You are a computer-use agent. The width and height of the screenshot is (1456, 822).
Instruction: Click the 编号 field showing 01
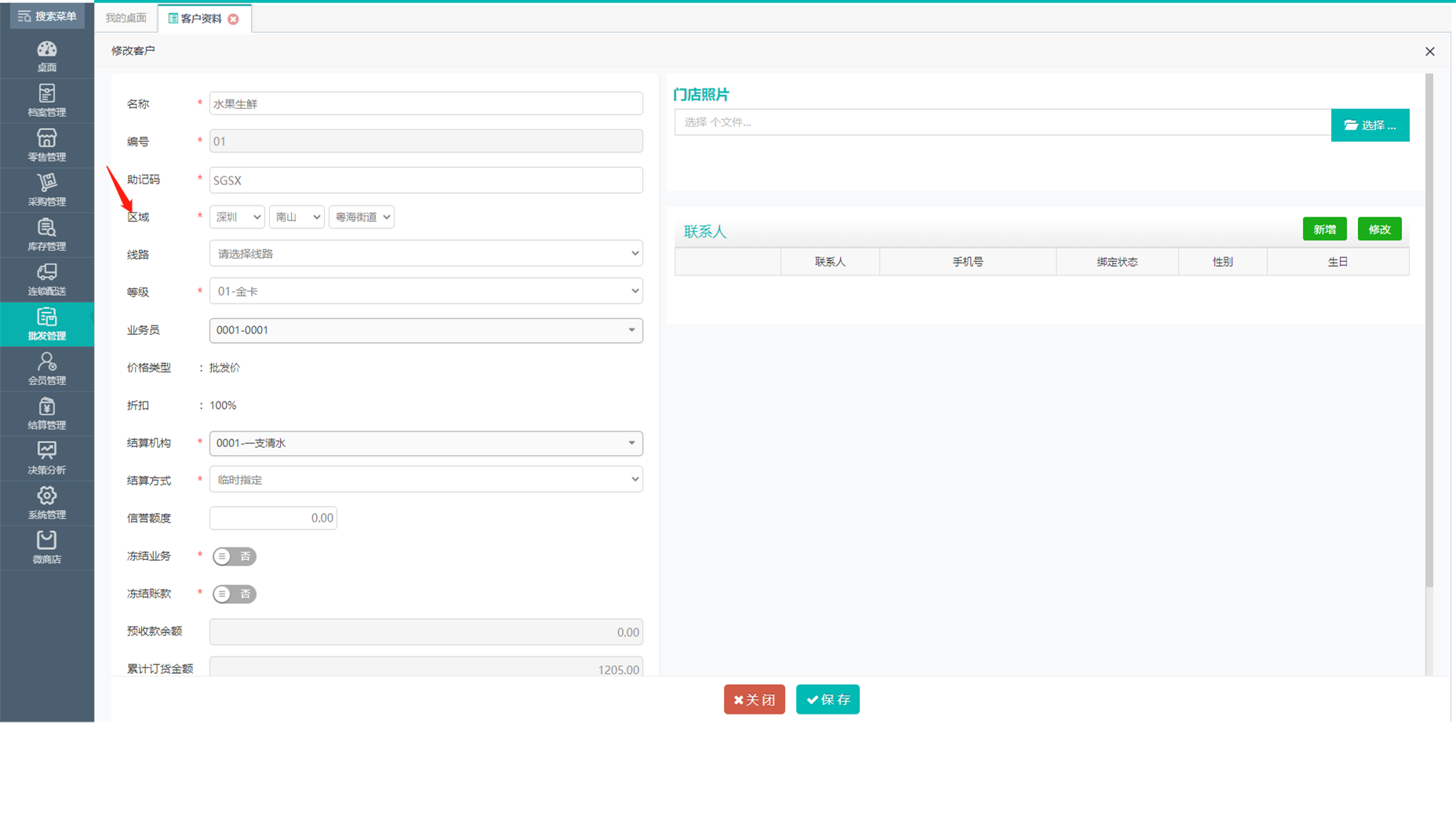pyautogui.click(x=426, y=141)
